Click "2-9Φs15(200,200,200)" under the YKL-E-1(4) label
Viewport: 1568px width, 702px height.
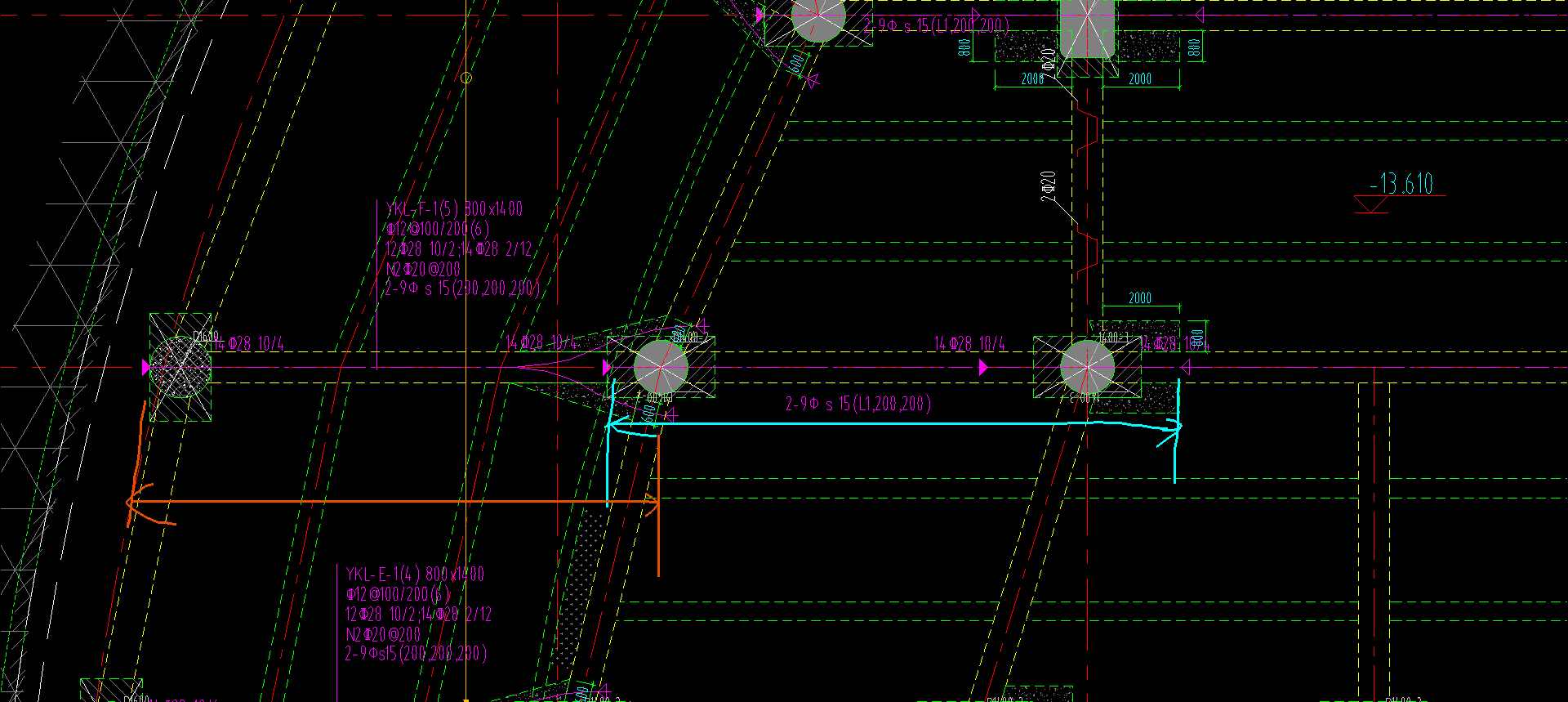click(416, 654)
